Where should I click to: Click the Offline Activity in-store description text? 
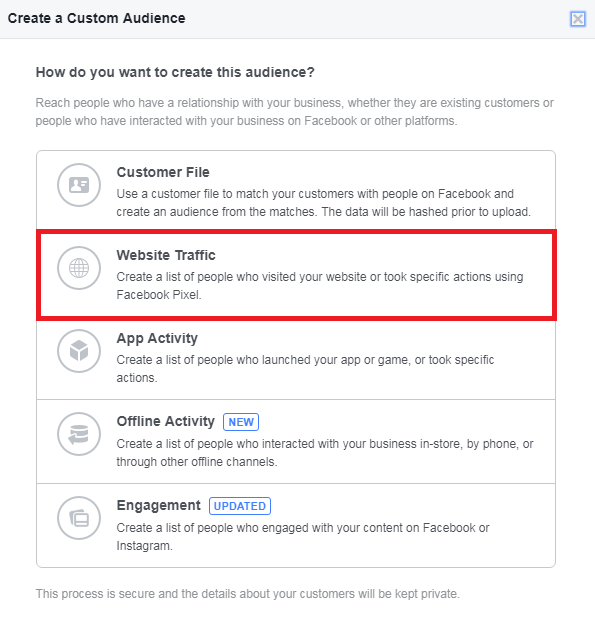pyautogui.click(x=325, y=453)
